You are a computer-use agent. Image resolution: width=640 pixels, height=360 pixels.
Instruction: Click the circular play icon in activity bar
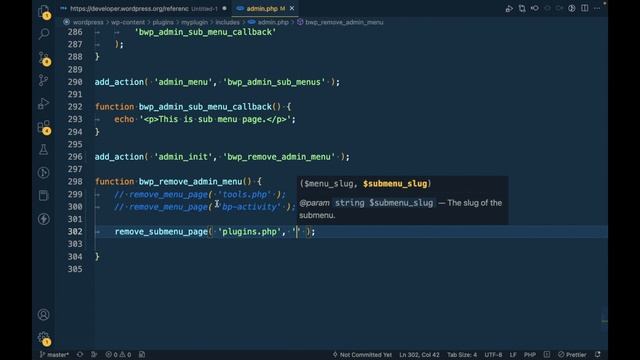pos(44,173)
